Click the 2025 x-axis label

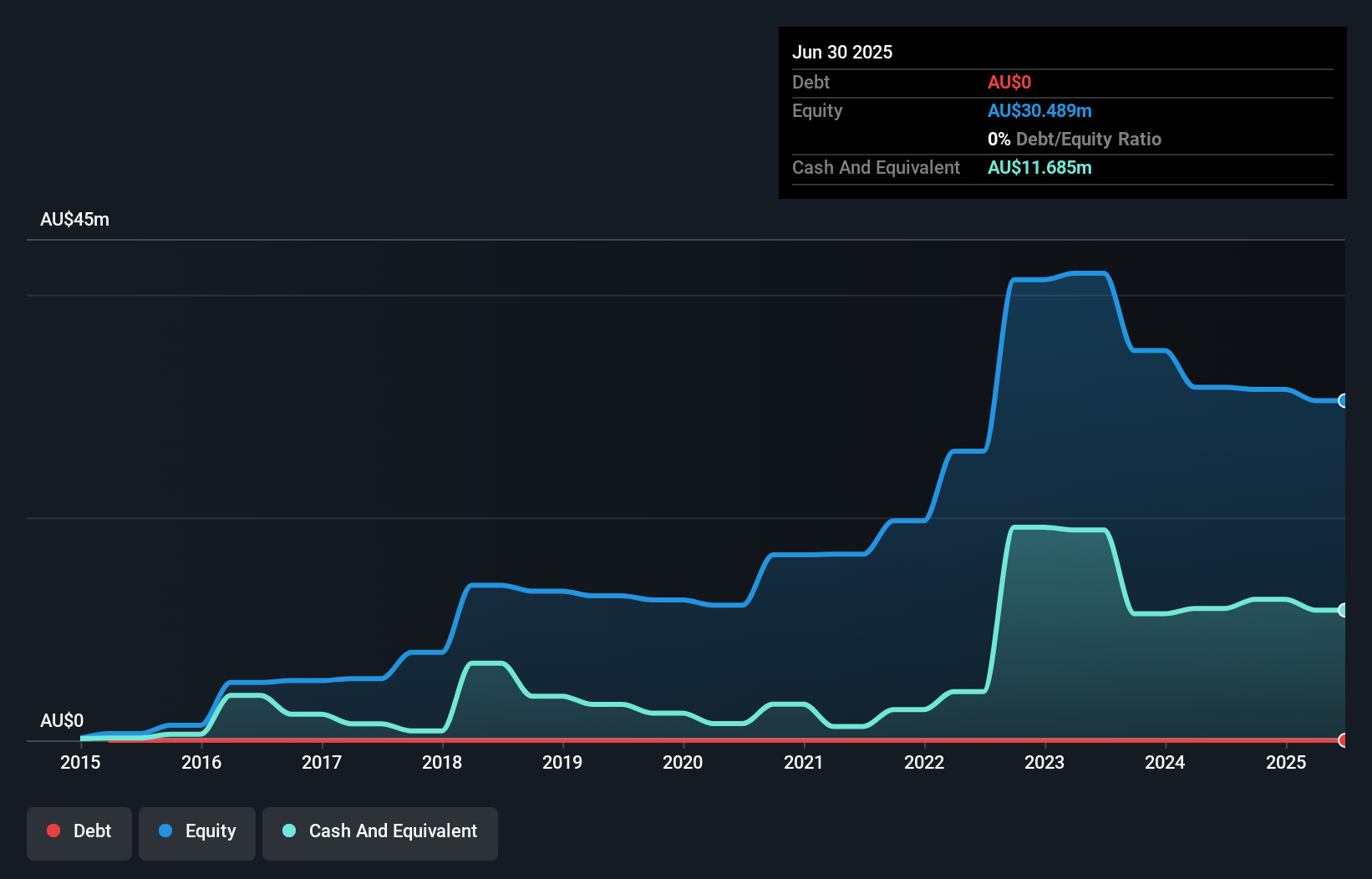pyautogui.click(x=1285, y=762)
